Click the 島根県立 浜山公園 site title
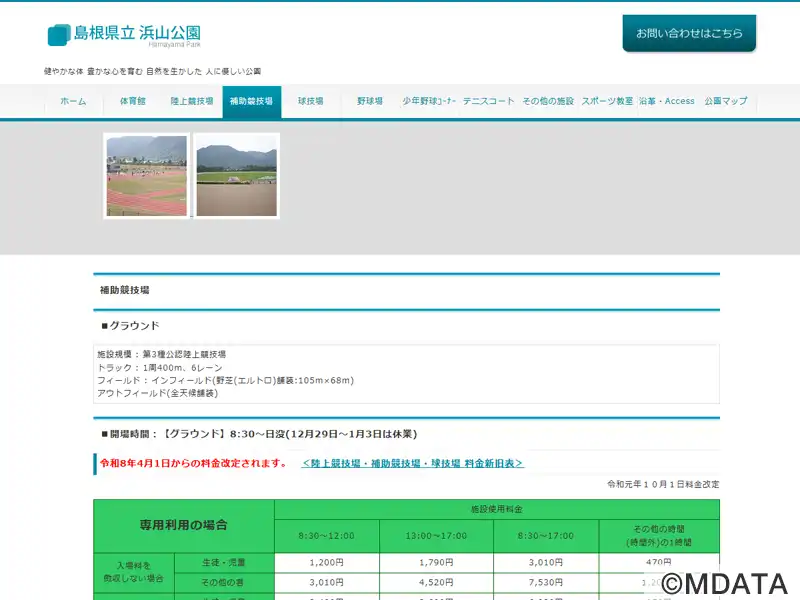The width and height of the screenshot is (800, 600). tap(137, 33)
